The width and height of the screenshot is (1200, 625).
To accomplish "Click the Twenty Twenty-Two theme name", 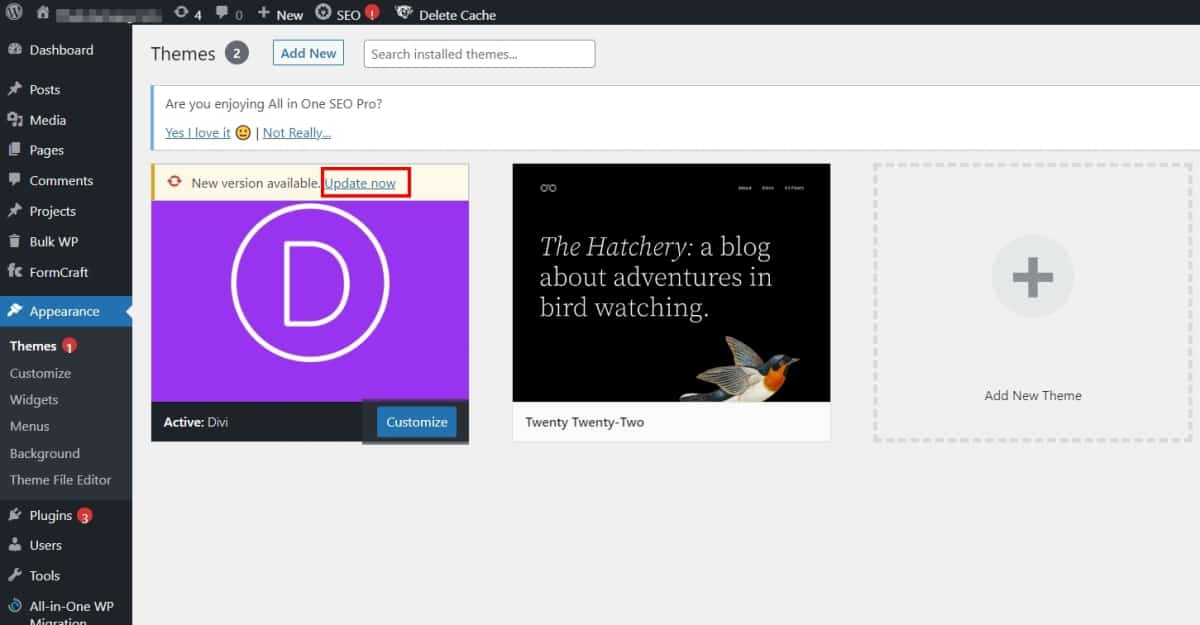I will click(x=585, y=422).
